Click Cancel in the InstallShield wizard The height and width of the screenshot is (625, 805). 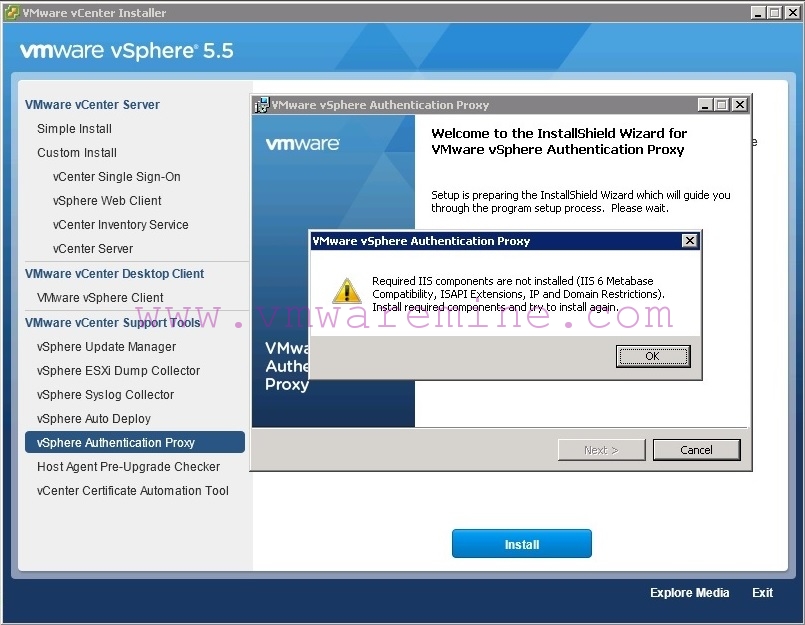click(696, 450)
